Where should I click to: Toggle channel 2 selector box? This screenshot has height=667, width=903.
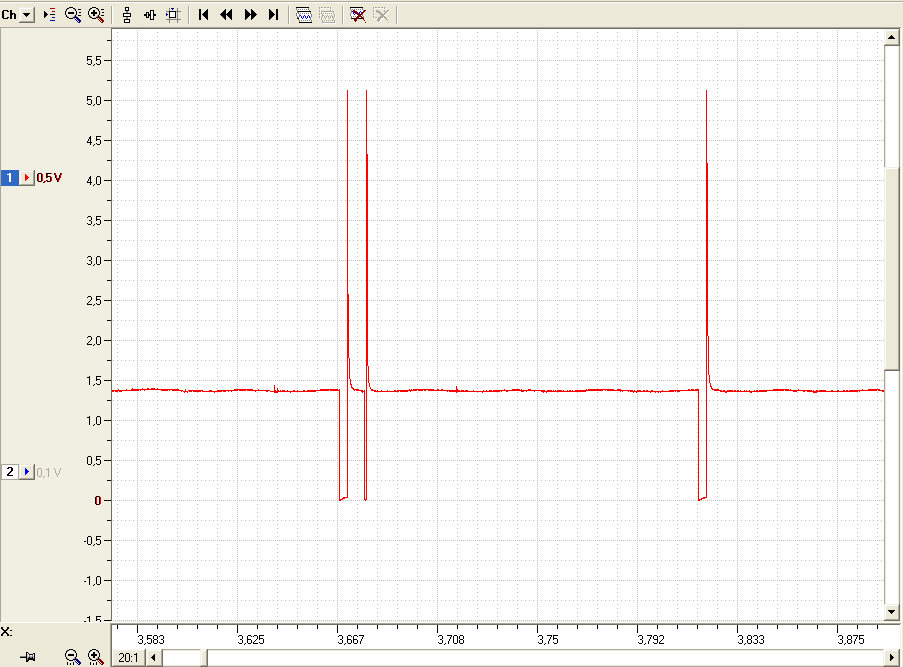[10, 472]
